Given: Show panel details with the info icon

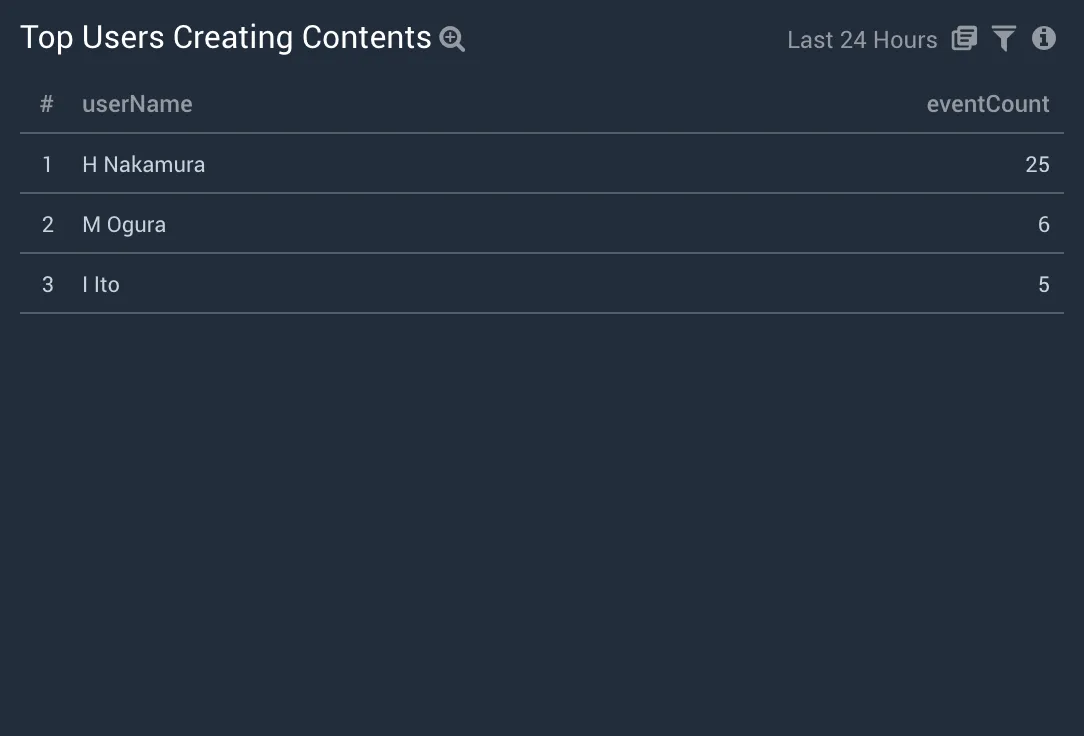Looking at the screenshot, I should tap(1044, 38).
